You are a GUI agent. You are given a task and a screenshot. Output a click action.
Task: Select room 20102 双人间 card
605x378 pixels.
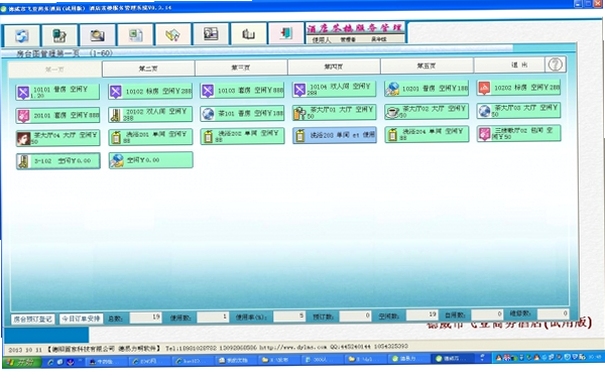[x=150, y=114]
